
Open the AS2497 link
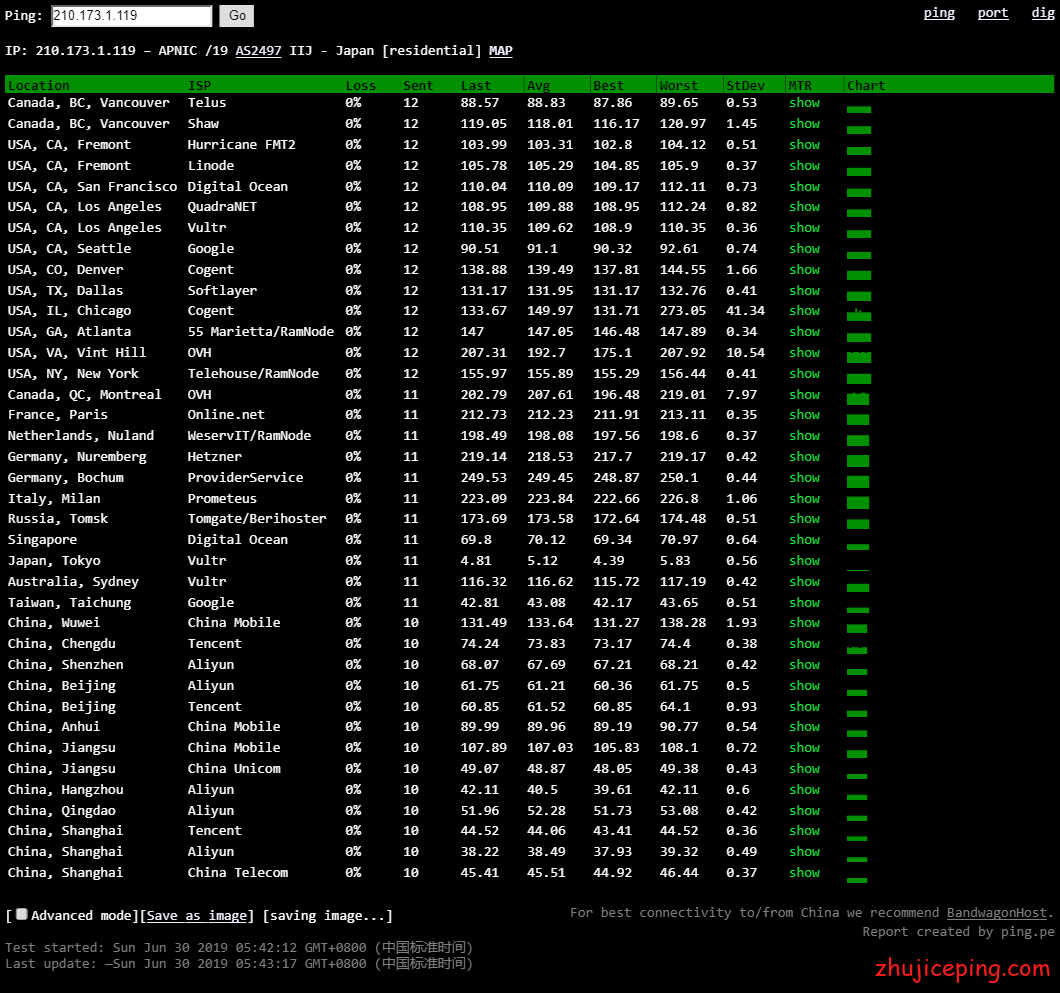point(258,51)
